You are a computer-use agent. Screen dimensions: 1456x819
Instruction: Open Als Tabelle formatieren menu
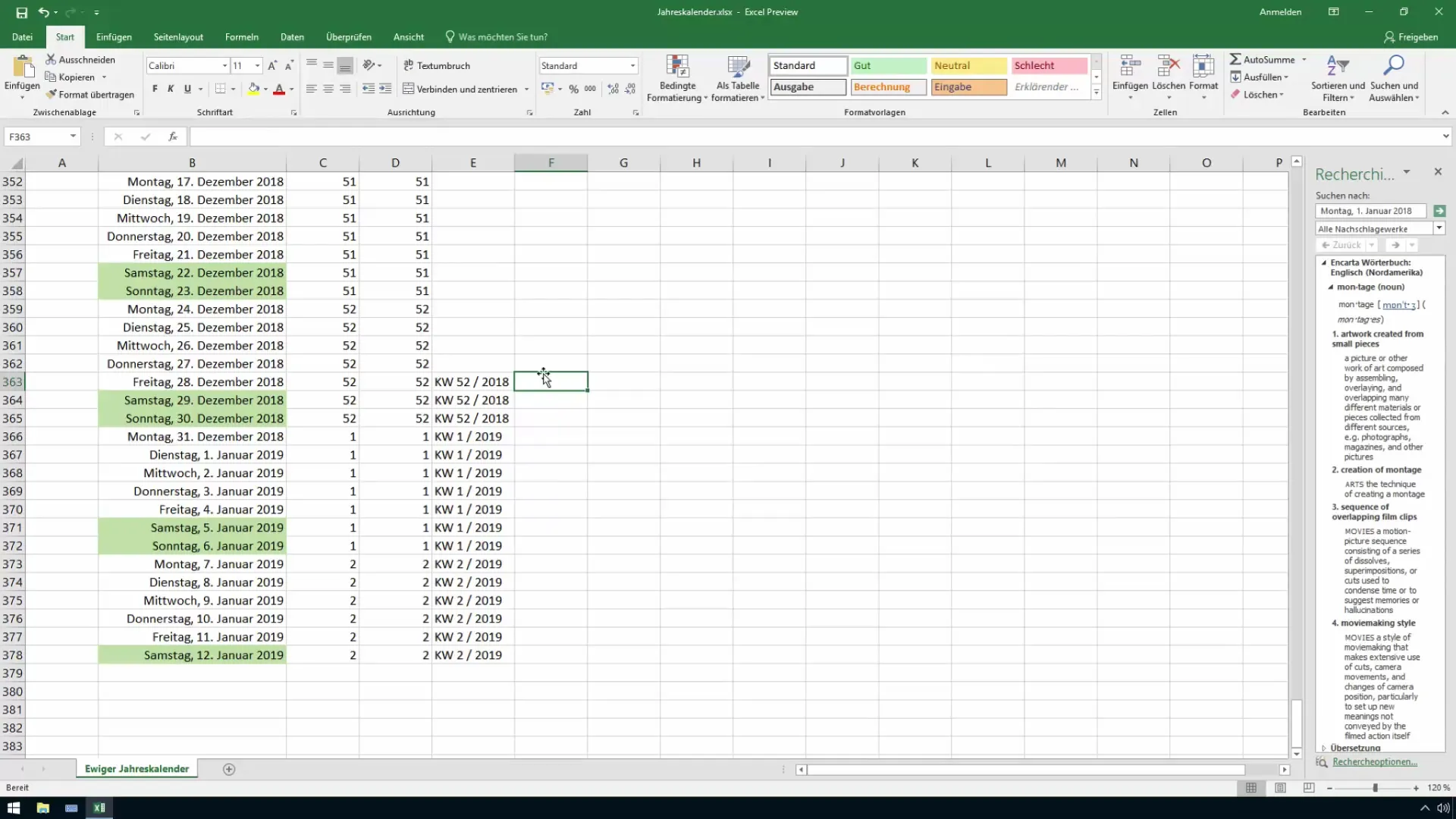[738, 78]
